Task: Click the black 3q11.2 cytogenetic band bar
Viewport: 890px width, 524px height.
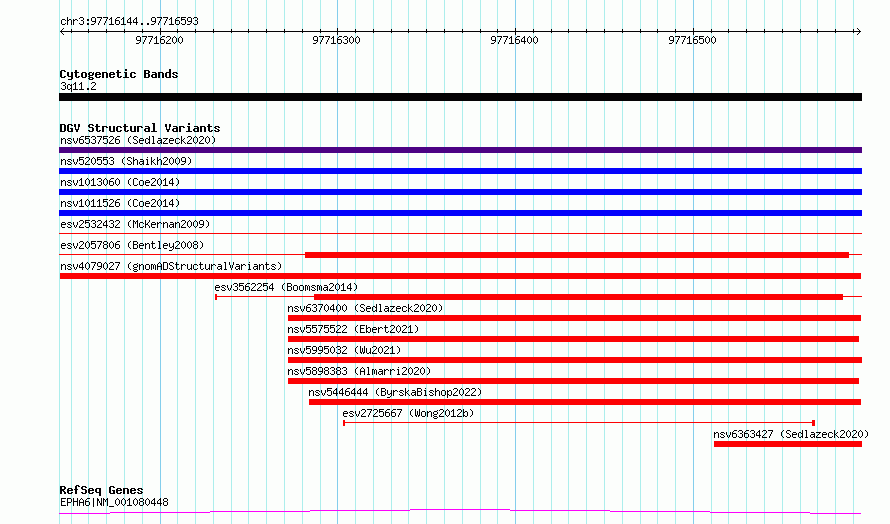Action: click(460, 97)
